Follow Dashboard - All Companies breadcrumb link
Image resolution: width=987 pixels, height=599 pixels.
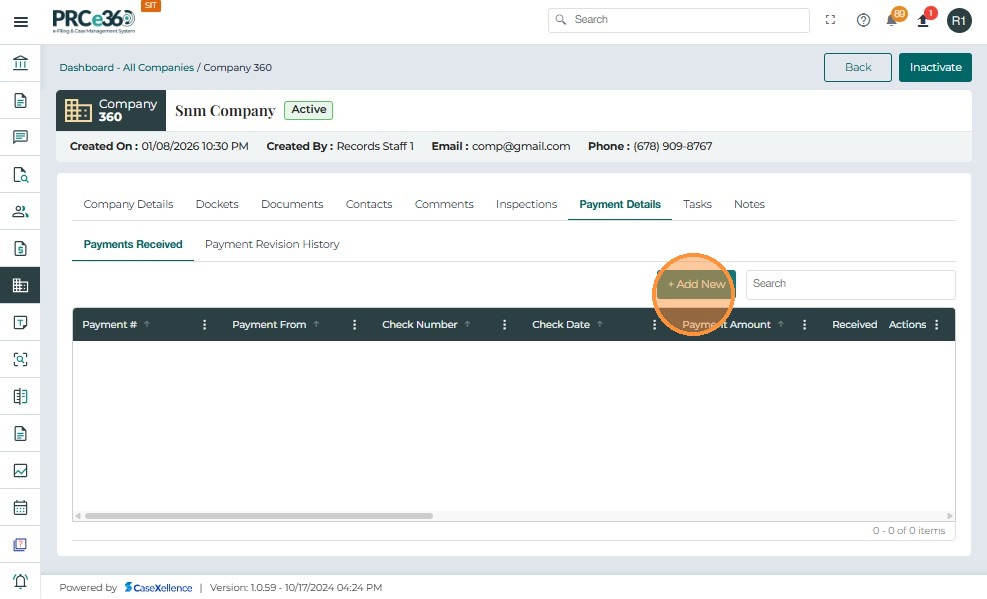127,67
